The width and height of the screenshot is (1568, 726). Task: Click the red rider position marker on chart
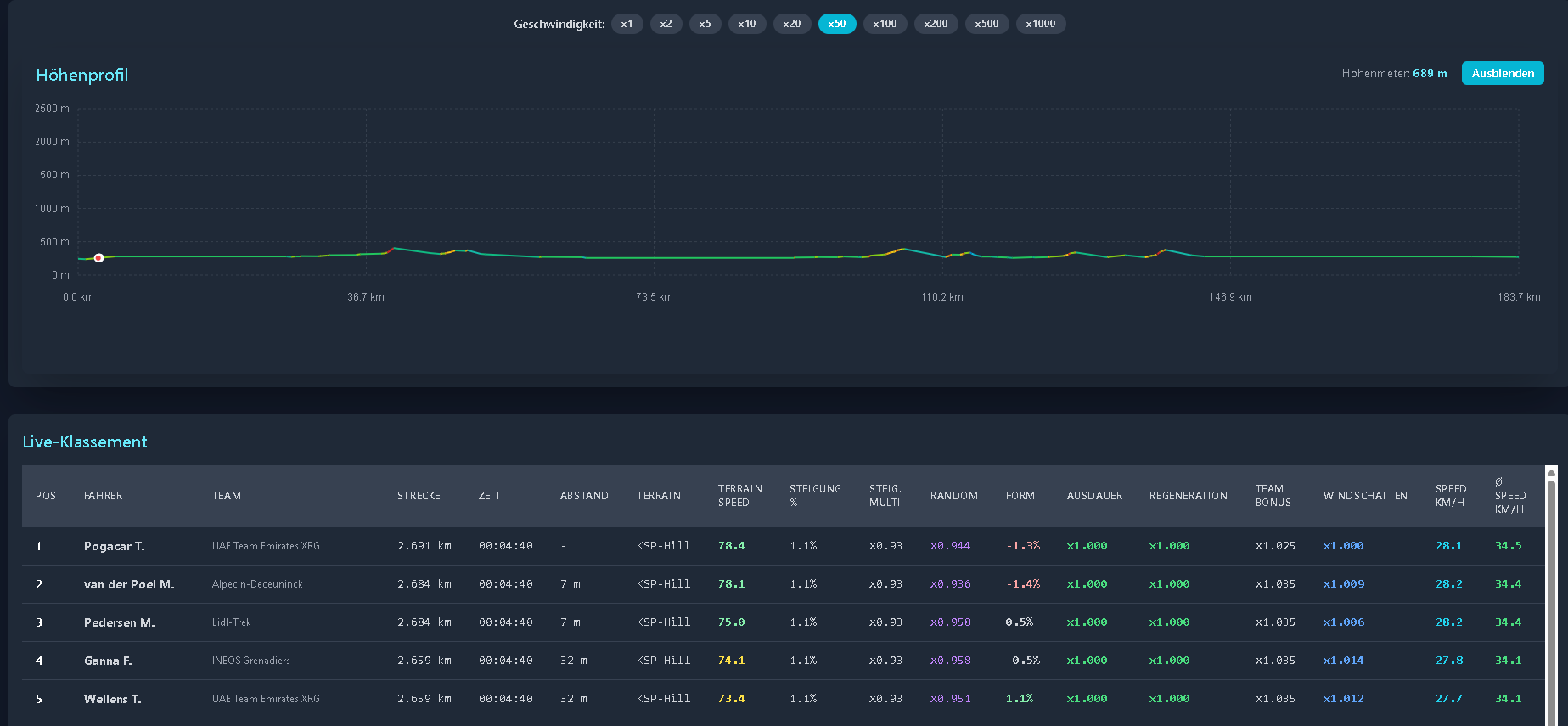pyautogui.click(x=98, y=257)
